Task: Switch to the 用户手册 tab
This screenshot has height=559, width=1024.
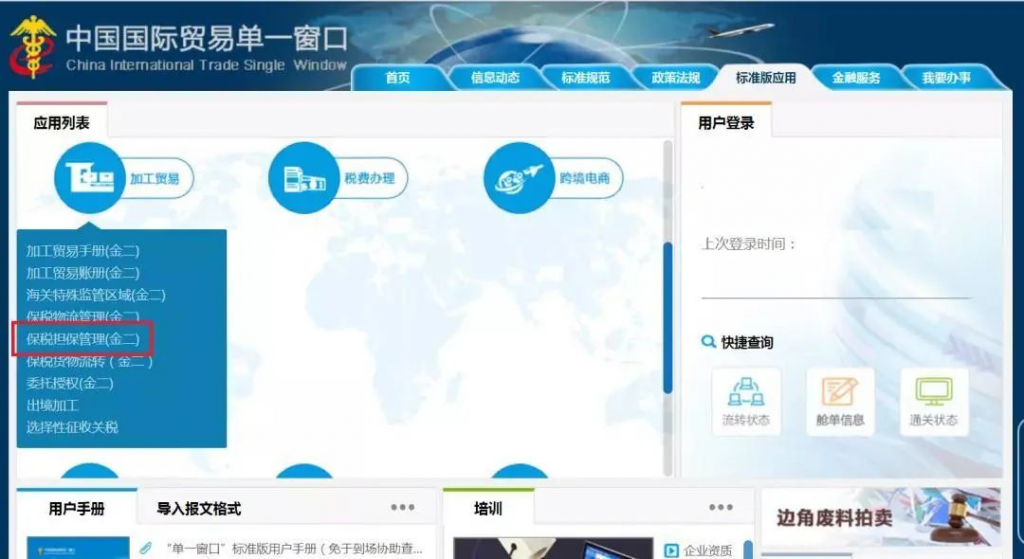Action: (x=77, y=508)
